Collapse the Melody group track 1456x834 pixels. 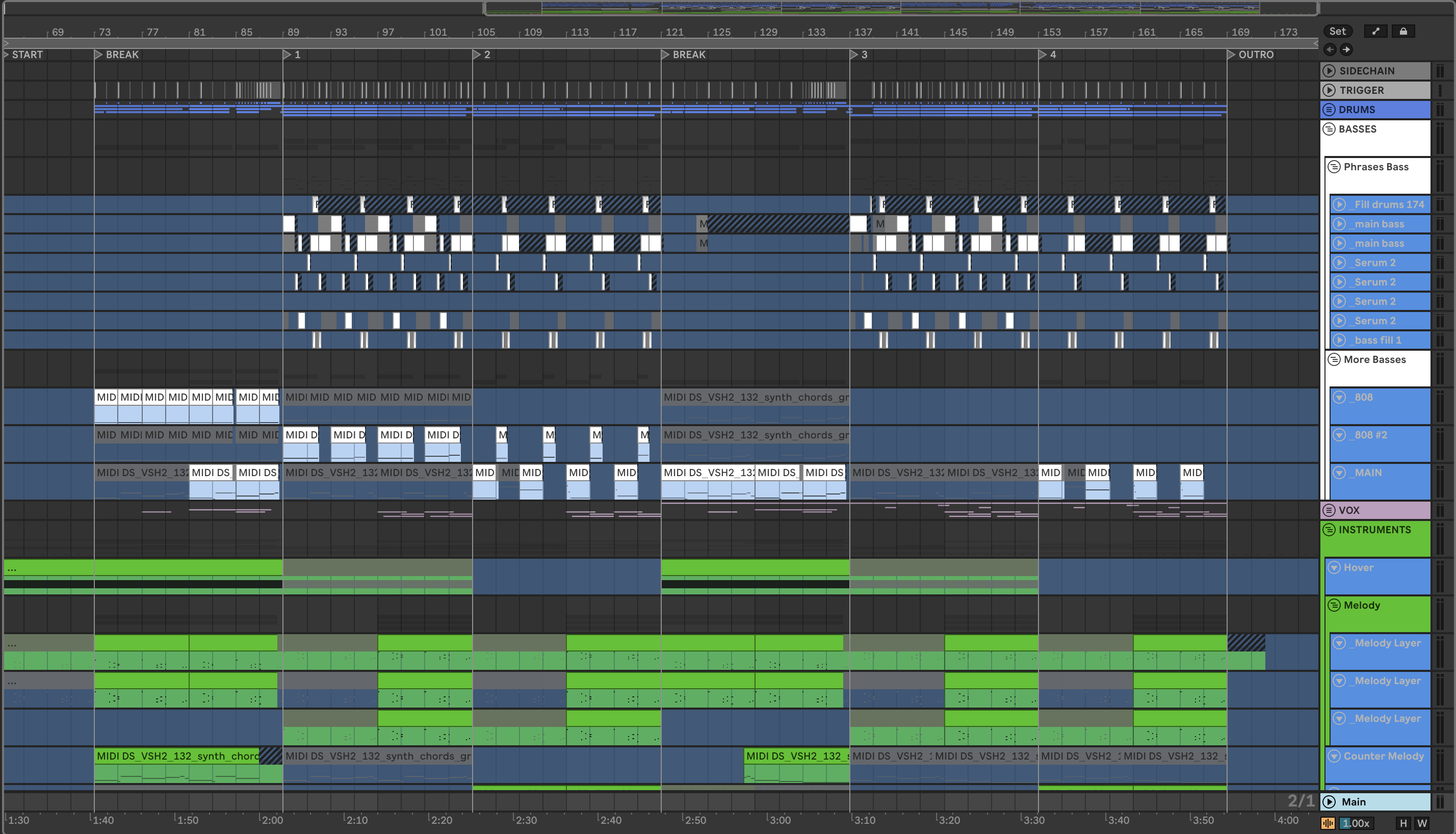tap(1334, 606)
